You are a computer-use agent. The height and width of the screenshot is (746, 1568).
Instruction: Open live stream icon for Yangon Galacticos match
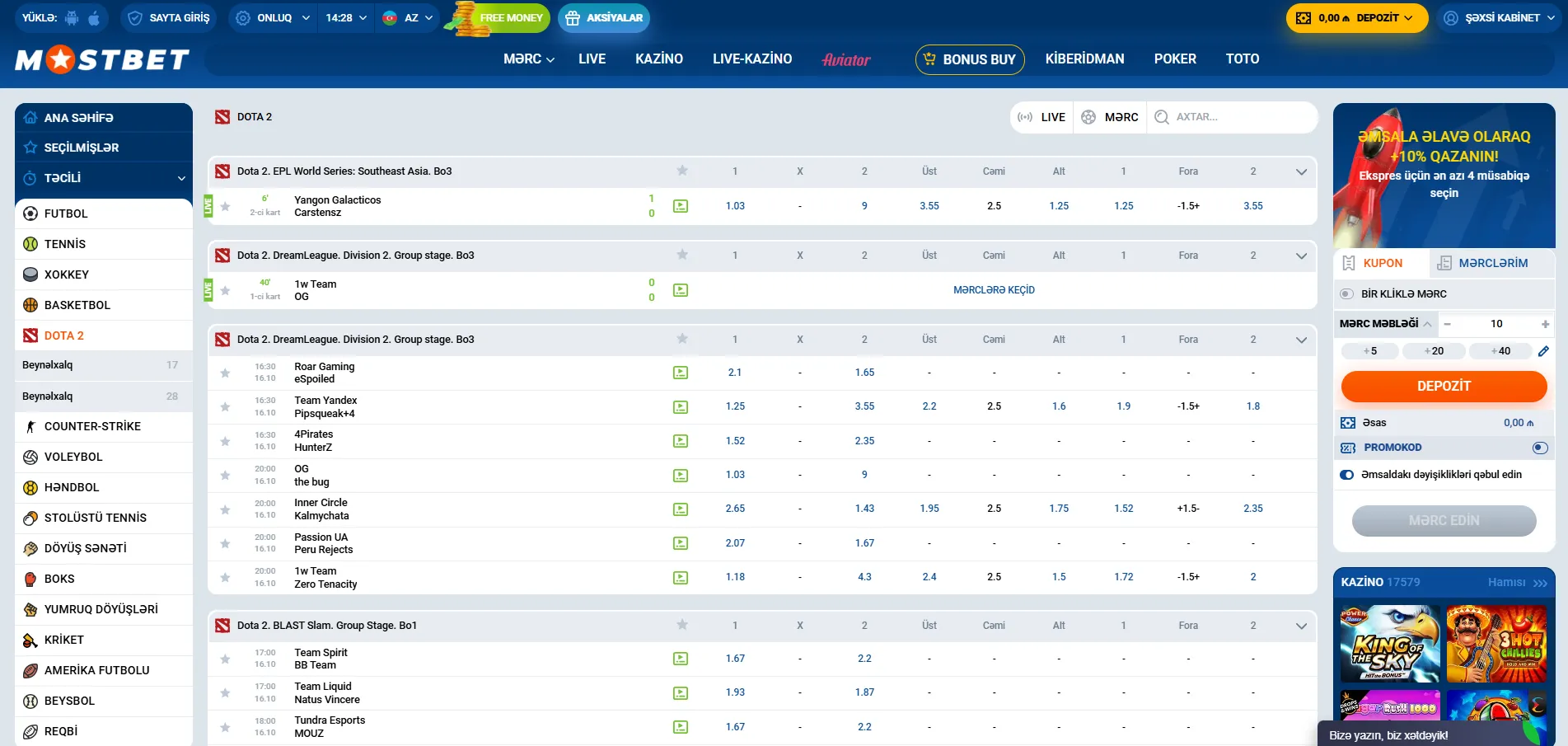(681, 206)
